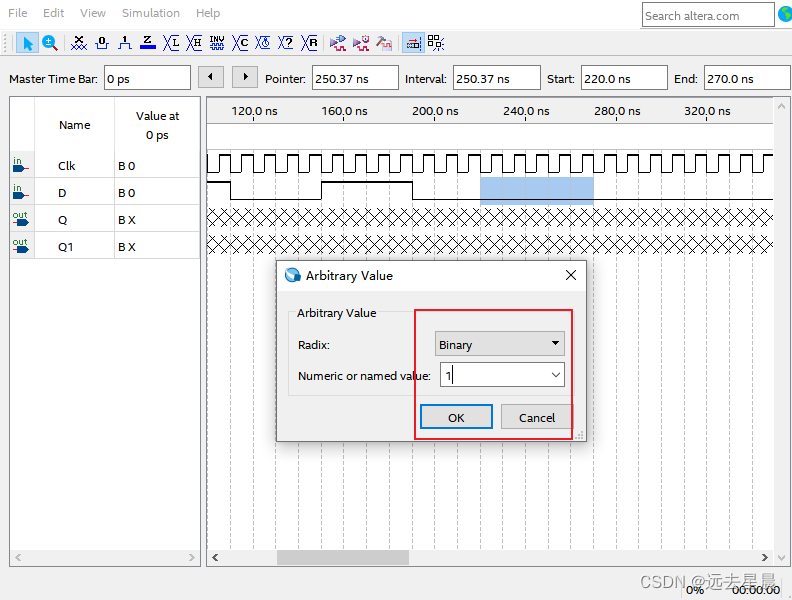792x600 pixels.
Task: Select the Clk signal name
Action: [67, 166]
